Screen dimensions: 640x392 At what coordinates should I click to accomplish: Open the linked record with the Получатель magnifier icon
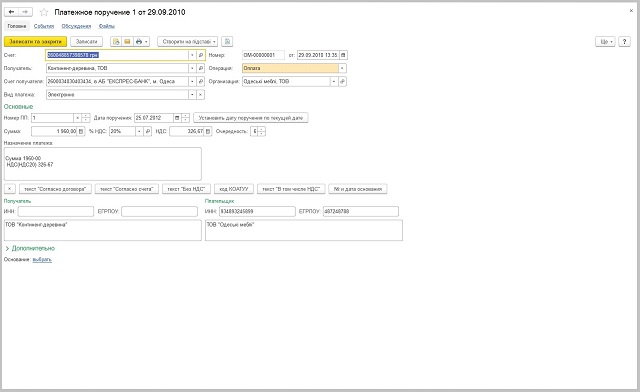(x=200, y=69)
